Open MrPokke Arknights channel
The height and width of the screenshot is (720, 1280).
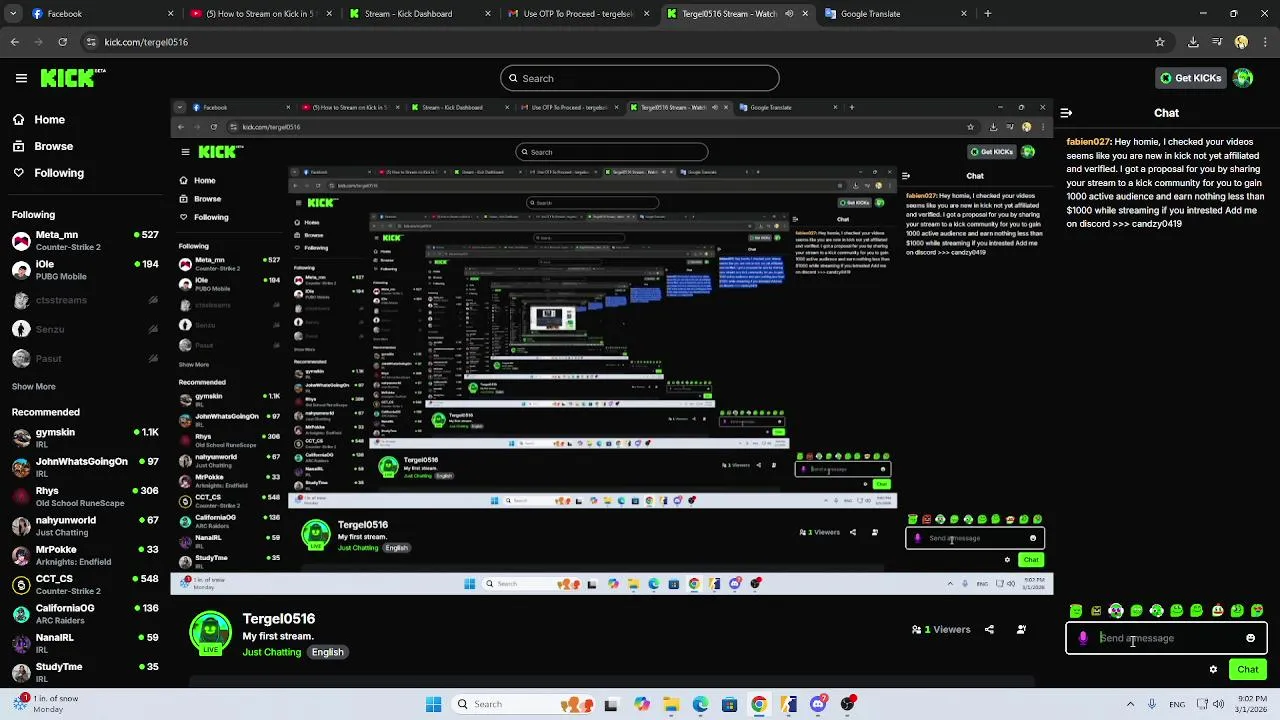85,555
